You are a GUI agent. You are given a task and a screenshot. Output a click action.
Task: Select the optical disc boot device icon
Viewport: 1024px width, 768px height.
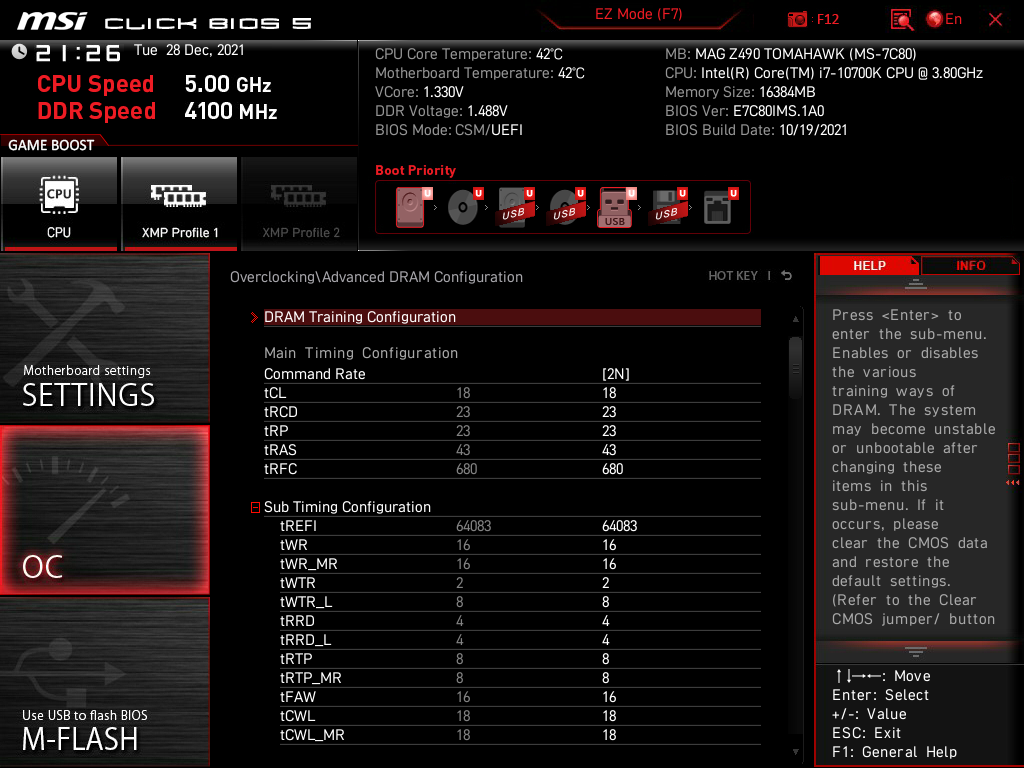tap(464, 207)
